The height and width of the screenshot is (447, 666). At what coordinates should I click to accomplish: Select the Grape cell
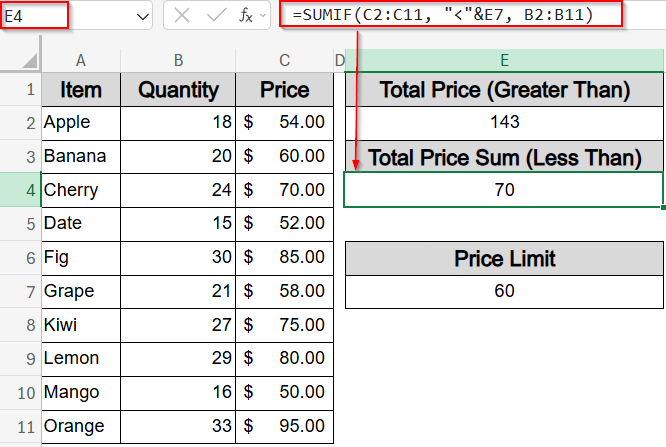(x=81, y=291)
